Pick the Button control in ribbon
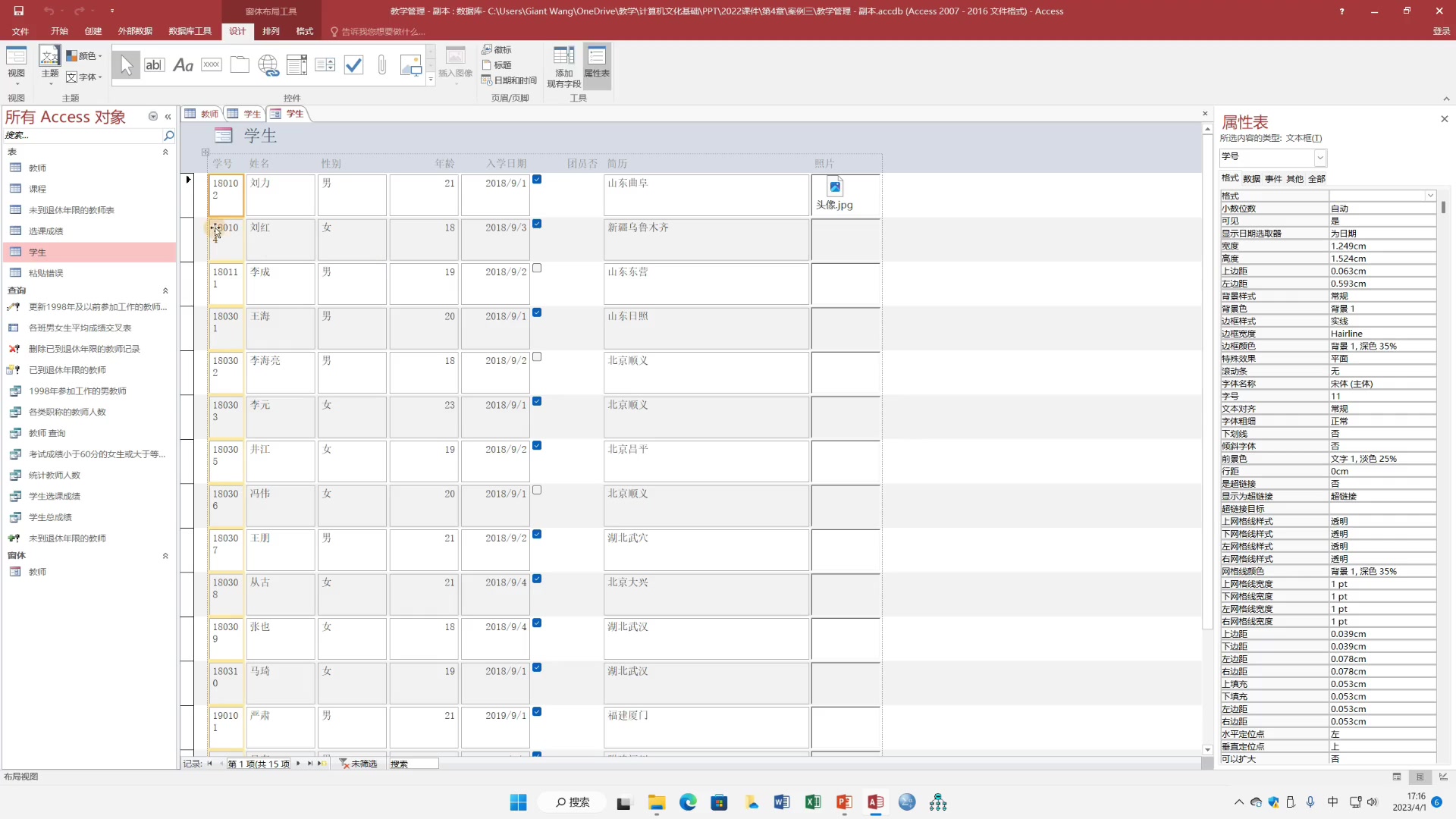1456x819 pixels. 212,65
